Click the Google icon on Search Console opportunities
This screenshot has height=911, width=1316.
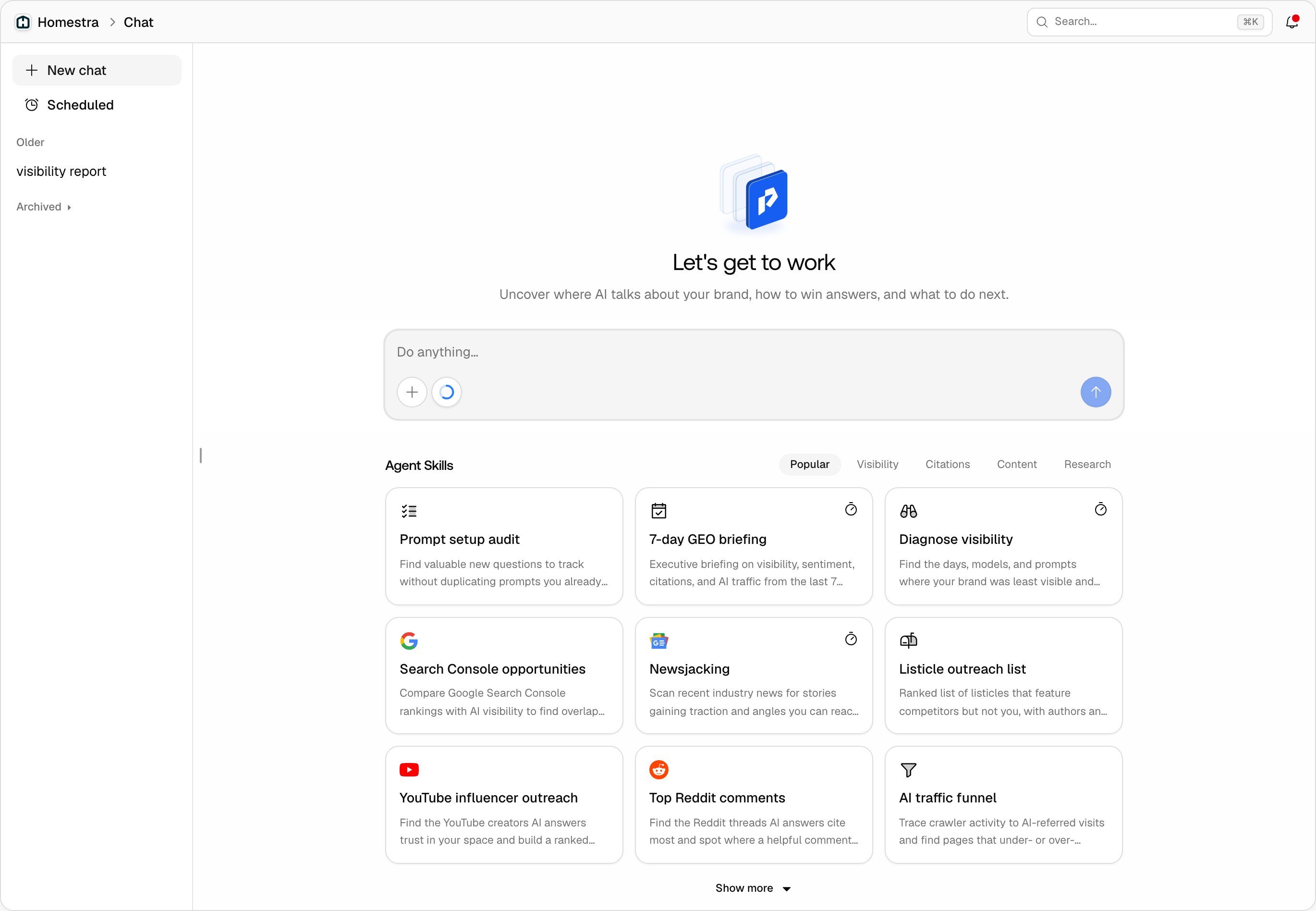point(409,640)
